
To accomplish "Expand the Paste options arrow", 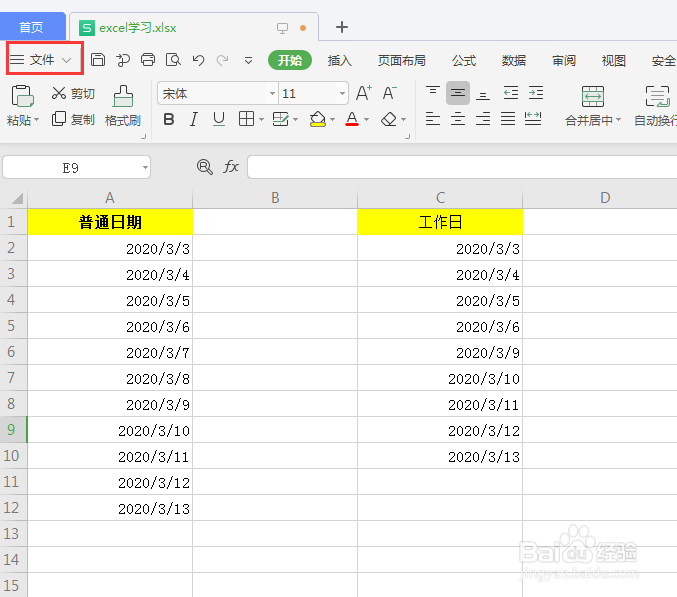I will (36, 120).
